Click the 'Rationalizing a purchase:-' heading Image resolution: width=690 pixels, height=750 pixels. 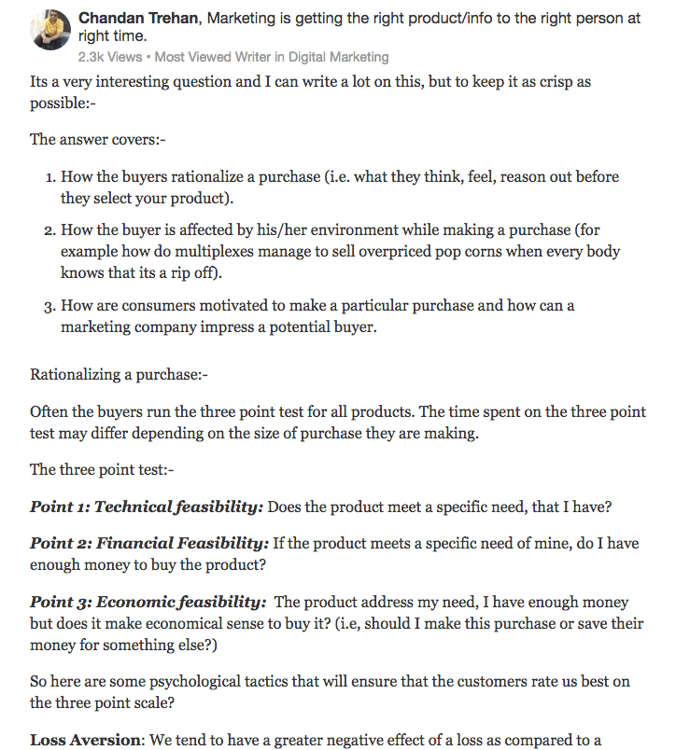pyautogui.click(x=118, y=375)
